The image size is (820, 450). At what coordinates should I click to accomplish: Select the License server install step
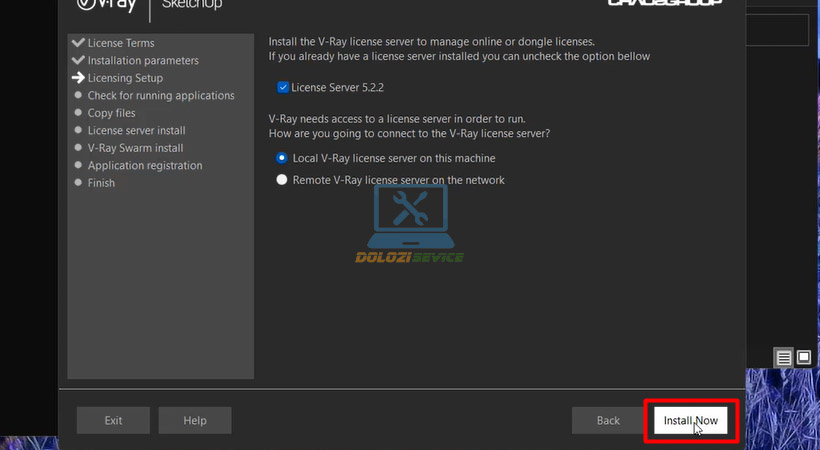click(136, 131)
